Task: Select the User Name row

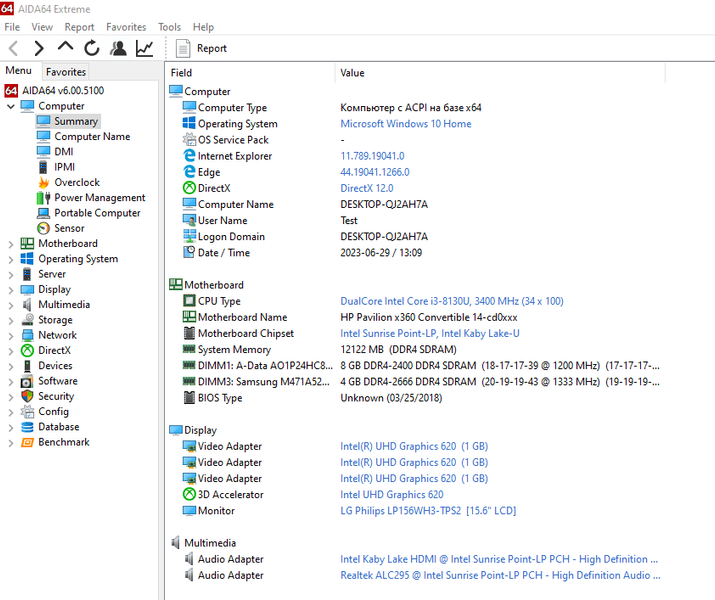Action: 415,221
